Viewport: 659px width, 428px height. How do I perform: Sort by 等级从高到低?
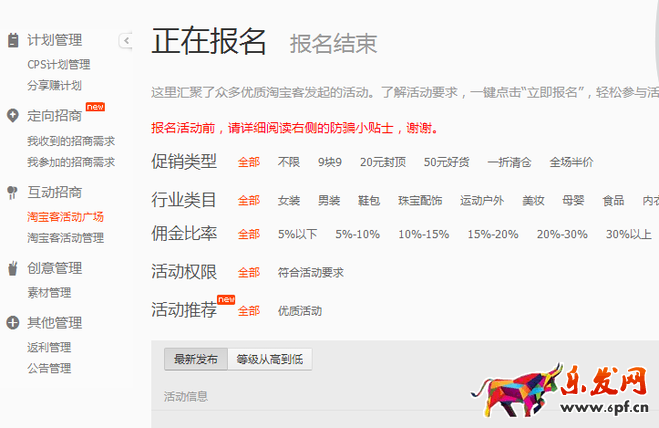pos(269,359)
